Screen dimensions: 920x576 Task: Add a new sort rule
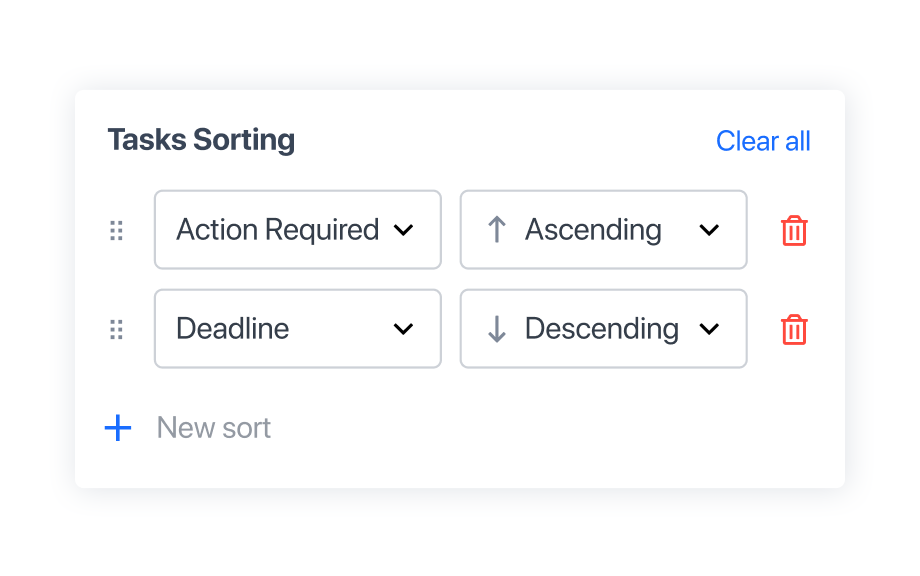(187, 428)
